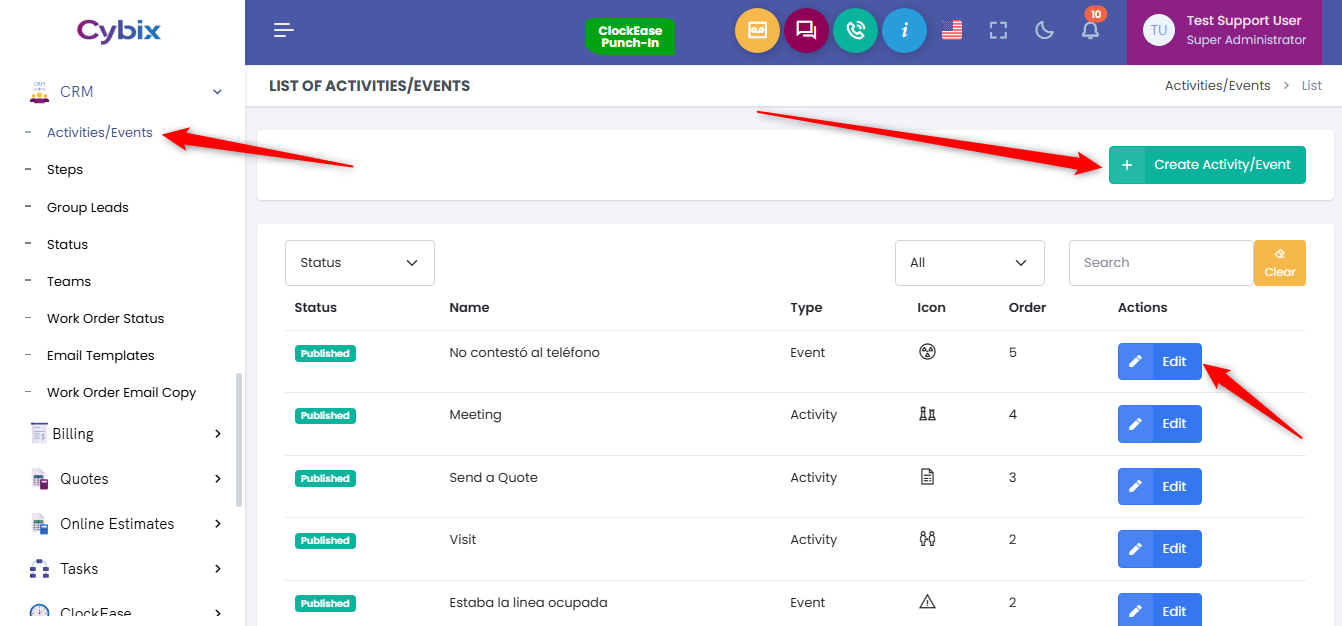Click the Quotes module icon

39,478
